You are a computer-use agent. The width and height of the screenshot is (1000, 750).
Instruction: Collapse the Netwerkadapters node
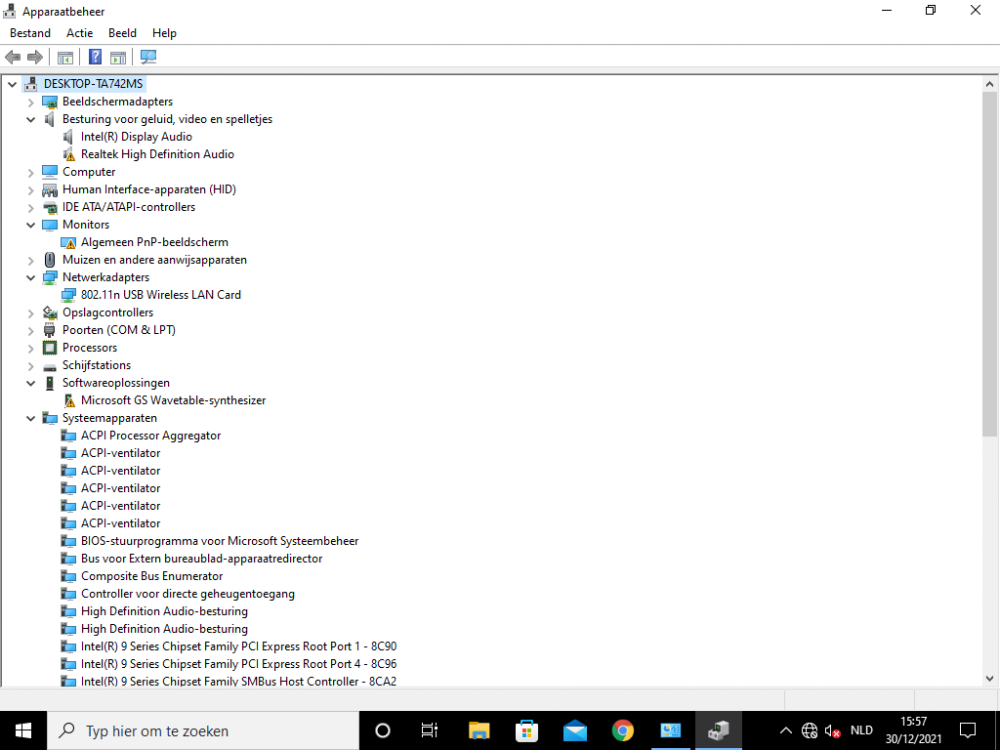click(30, 277)
